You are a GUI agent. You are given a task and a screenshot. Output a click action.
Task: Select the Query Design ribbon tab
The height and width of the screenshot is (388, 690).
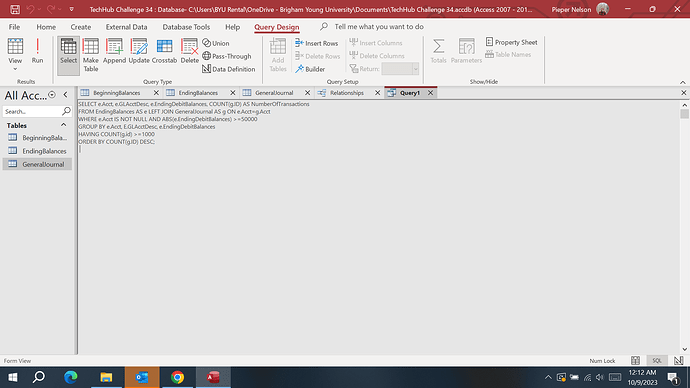click(x=277, y=27)
